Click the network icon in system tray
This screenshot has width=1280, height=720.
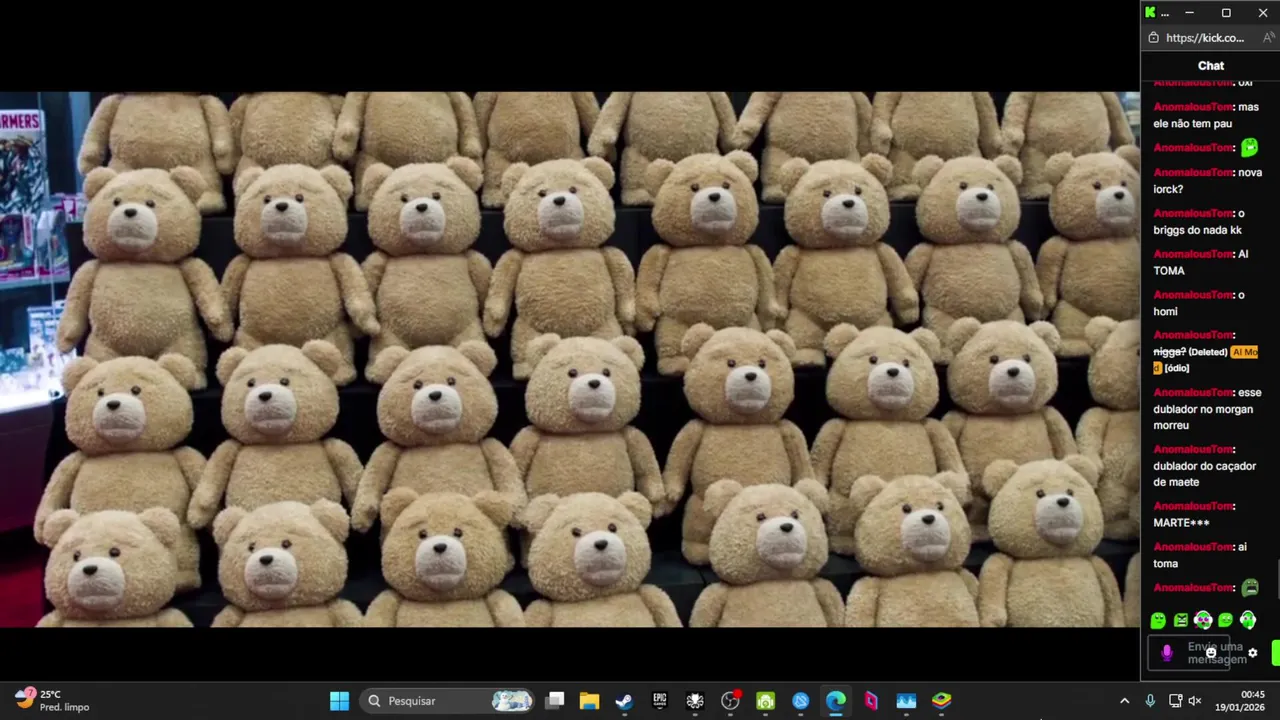[x=1176, y=701]
